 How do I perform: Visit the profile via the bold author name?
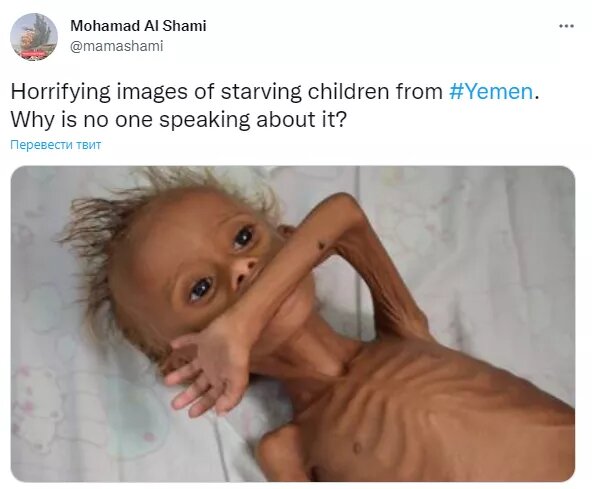click(138, 26)
